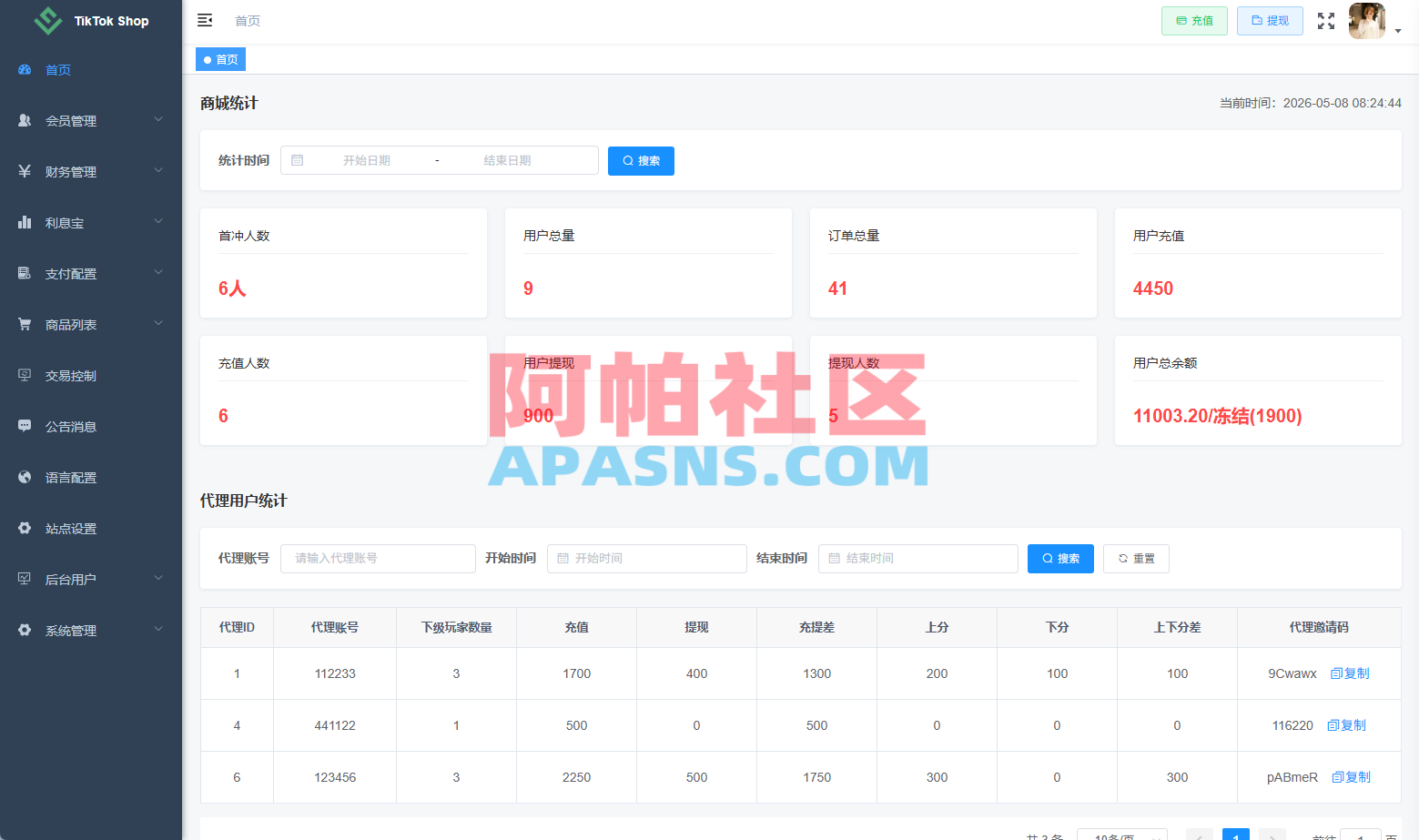Click the 代理ID column header
1419x840 pixels.
237,627
